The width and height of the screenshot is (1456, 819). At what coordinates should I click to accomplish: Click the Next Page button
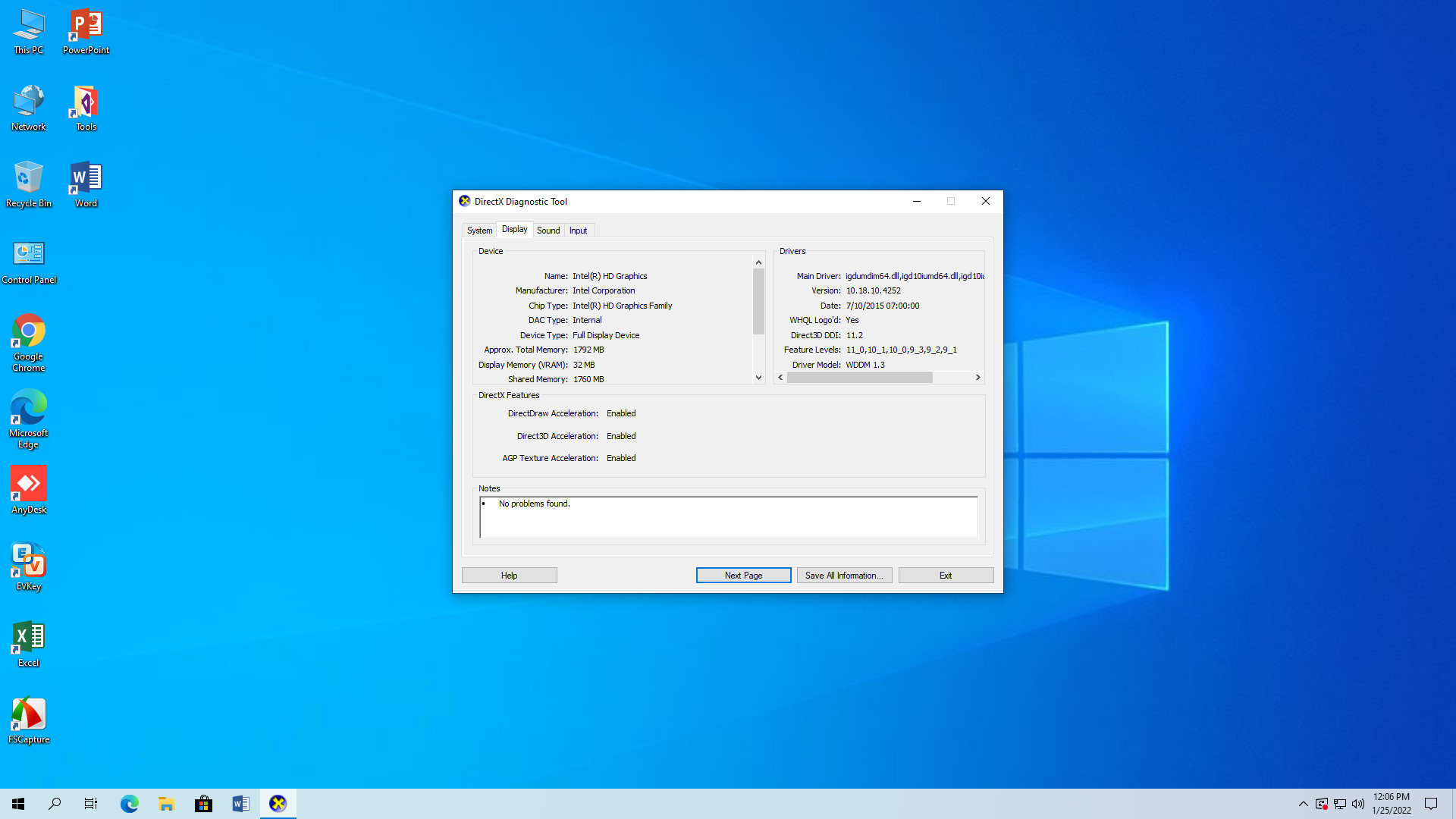pyautogui.click(x=743, y=576)
